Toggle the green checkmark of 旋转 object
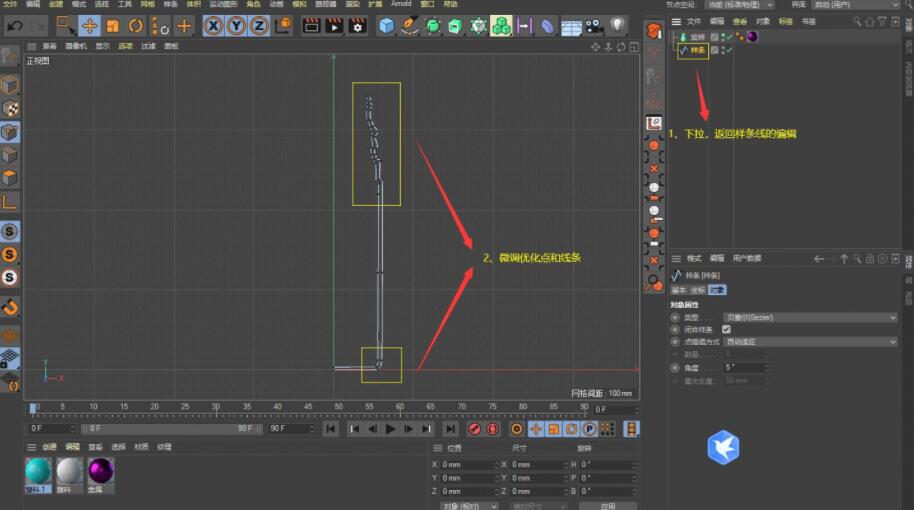 pyautogui.click(x=729, y=37)
